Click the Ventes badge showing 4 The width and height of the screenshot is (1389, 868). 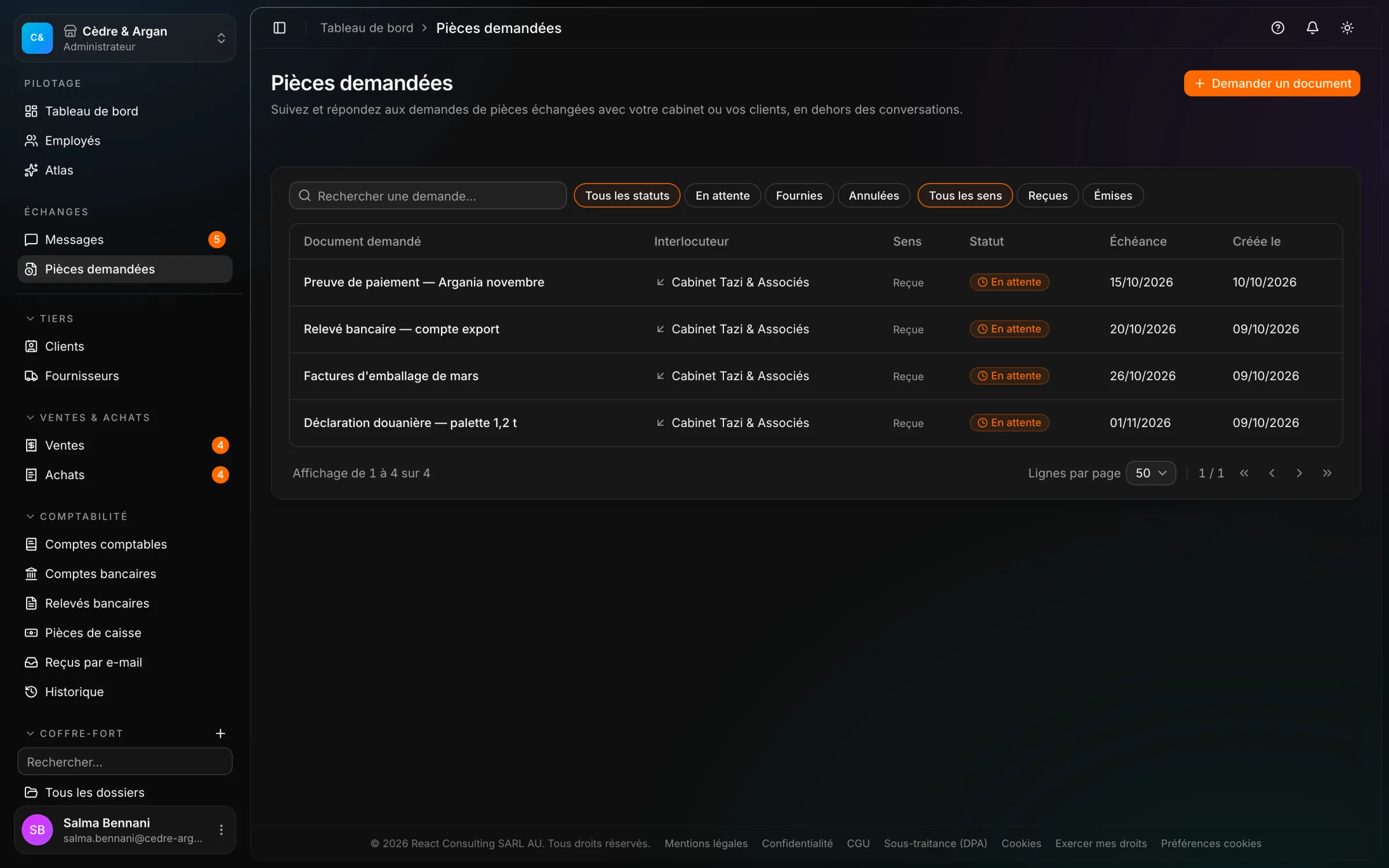pos(220,445)
